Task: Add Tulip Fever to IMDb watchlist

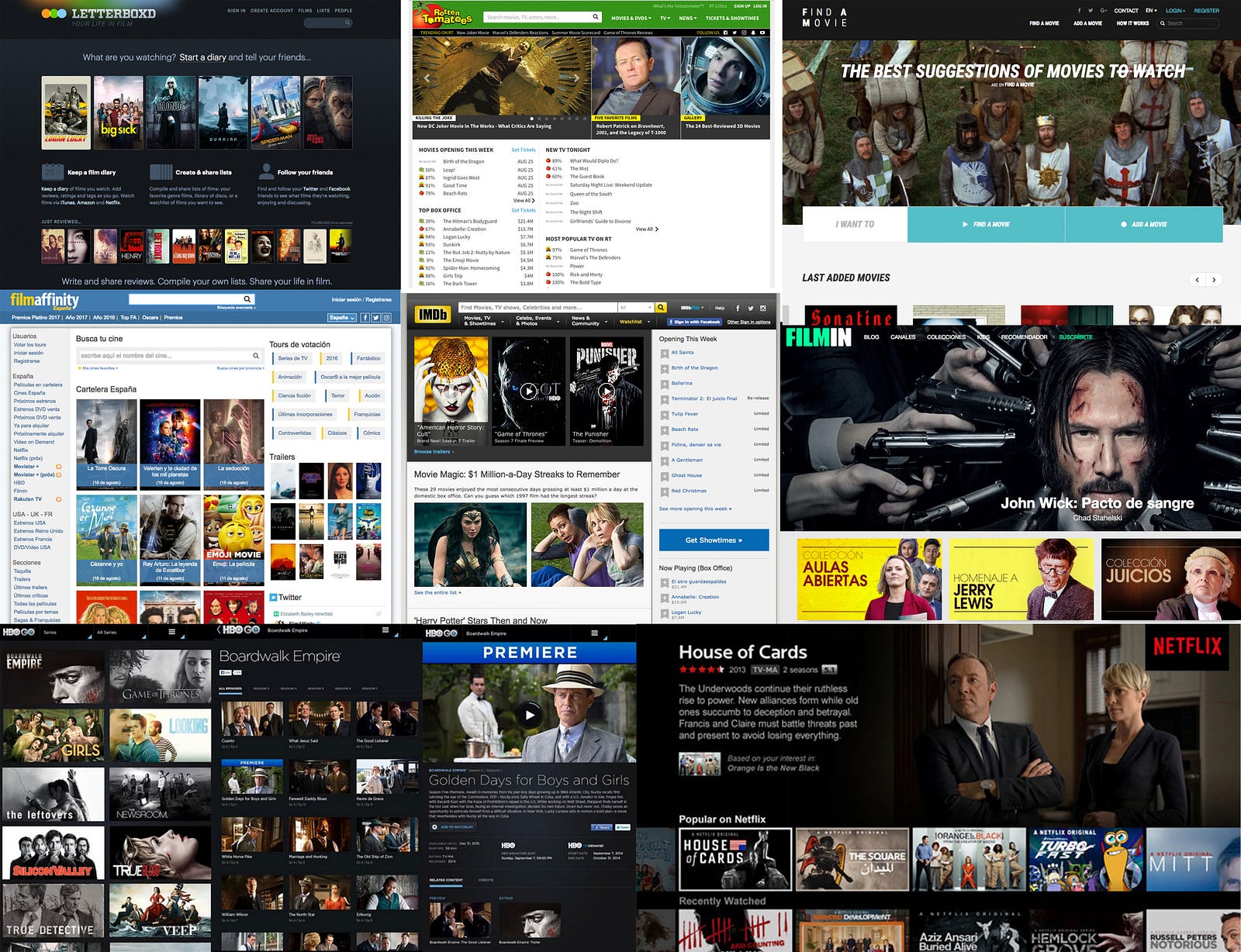Action: point(664,415)
